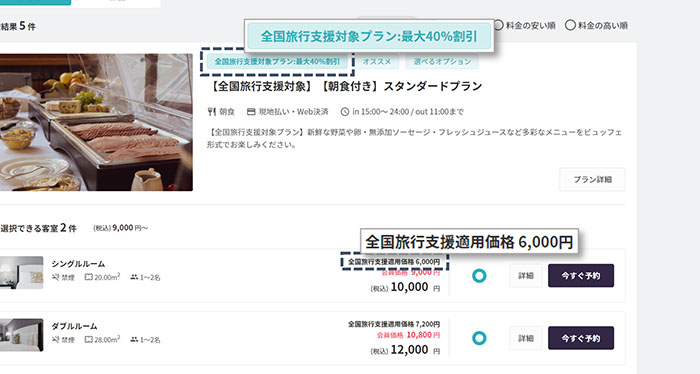Open 詳細 for the ダブルルーム

(x=526, y=338)
